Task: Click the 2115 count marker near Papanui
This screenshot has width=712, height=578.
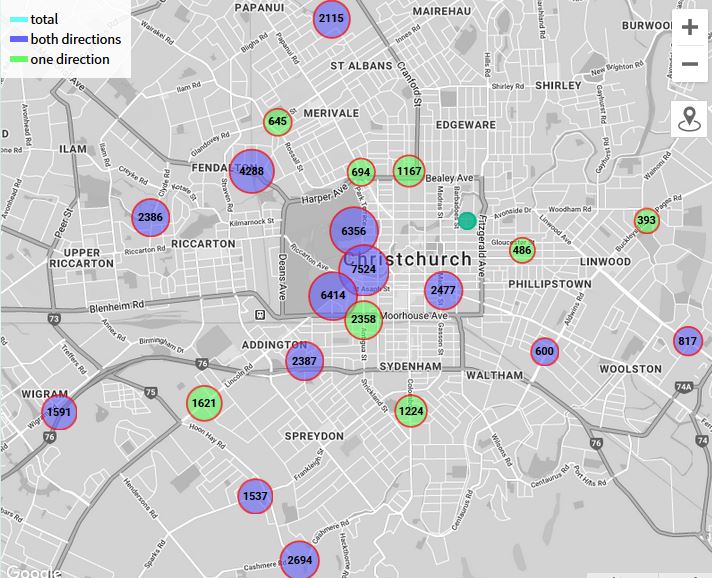Action: point(331,19)
